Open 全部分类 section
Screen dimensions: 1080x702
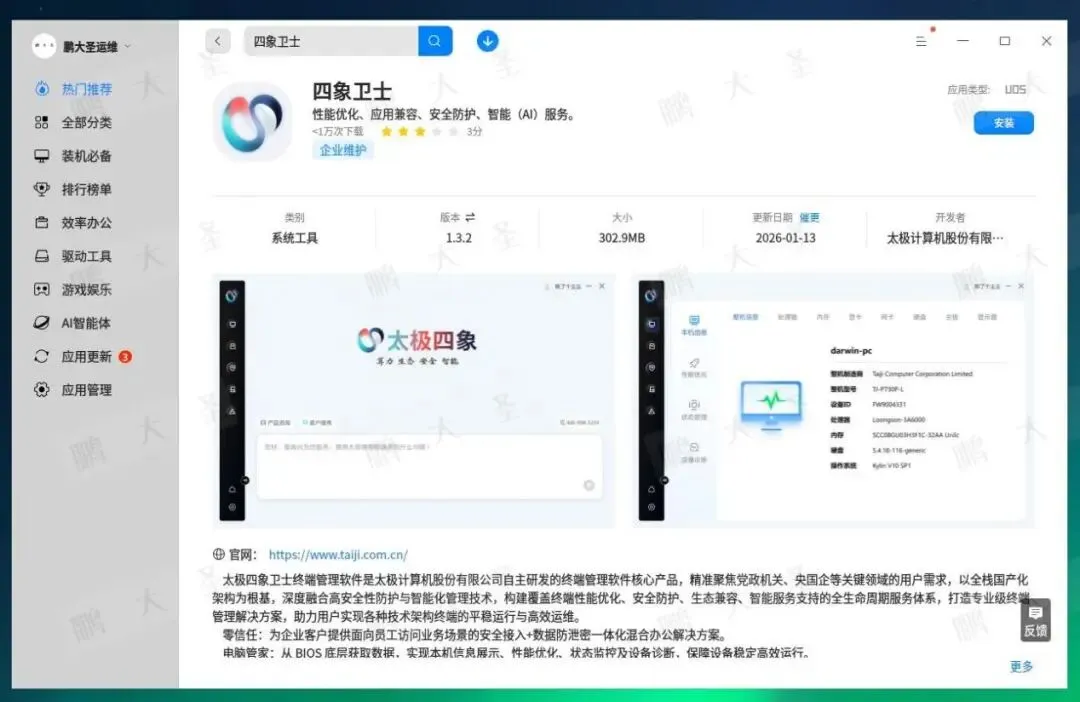[87, 123]
